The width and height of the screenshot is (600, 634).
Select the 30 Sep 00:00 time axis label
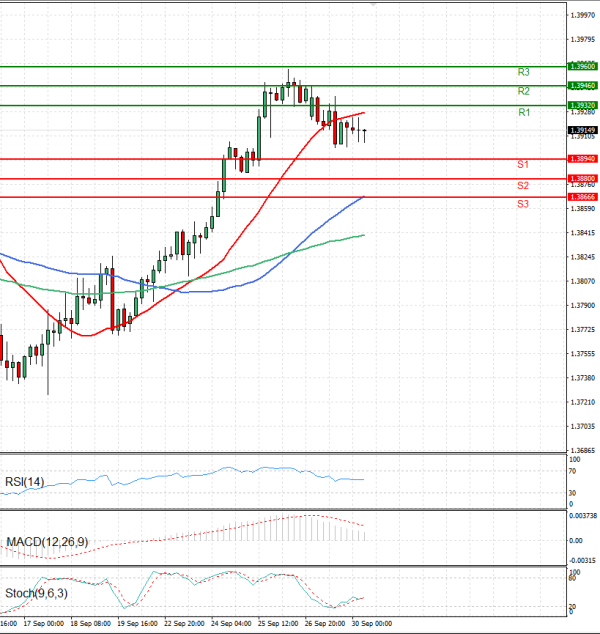tap(370, 624)
